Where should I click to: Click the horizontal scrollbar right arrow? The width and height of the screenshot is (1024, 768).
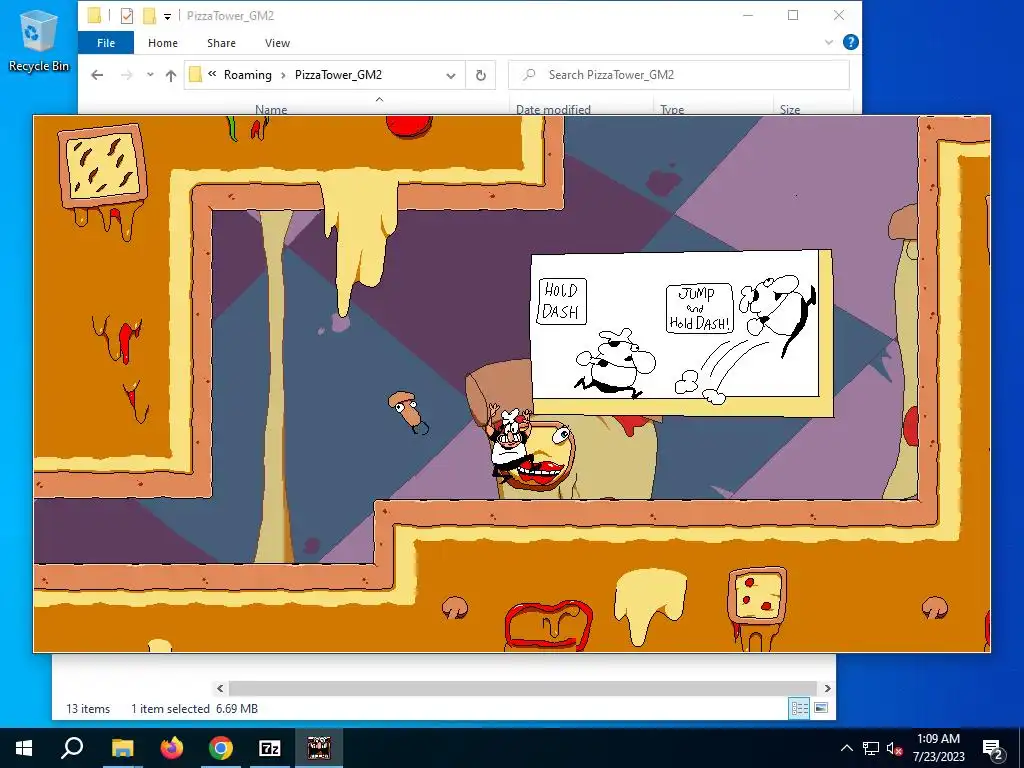point(827,688)
